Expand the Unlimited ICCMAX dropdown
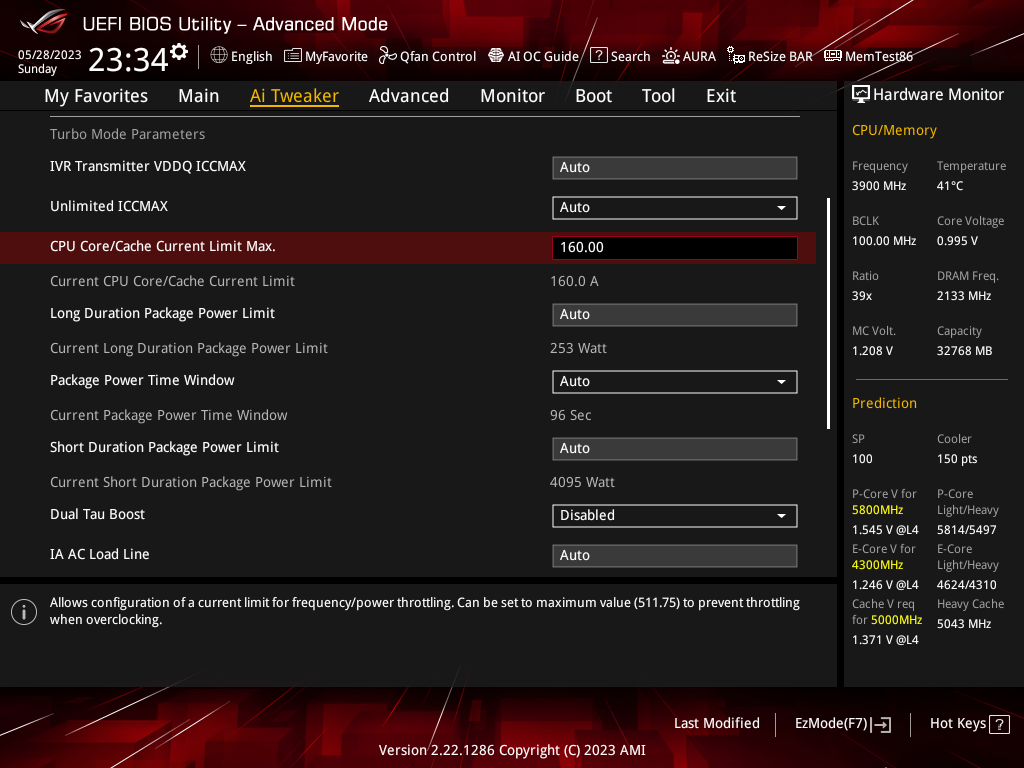Image resolution: width=1024 pixels, height=768 pixels. (674, 207)
